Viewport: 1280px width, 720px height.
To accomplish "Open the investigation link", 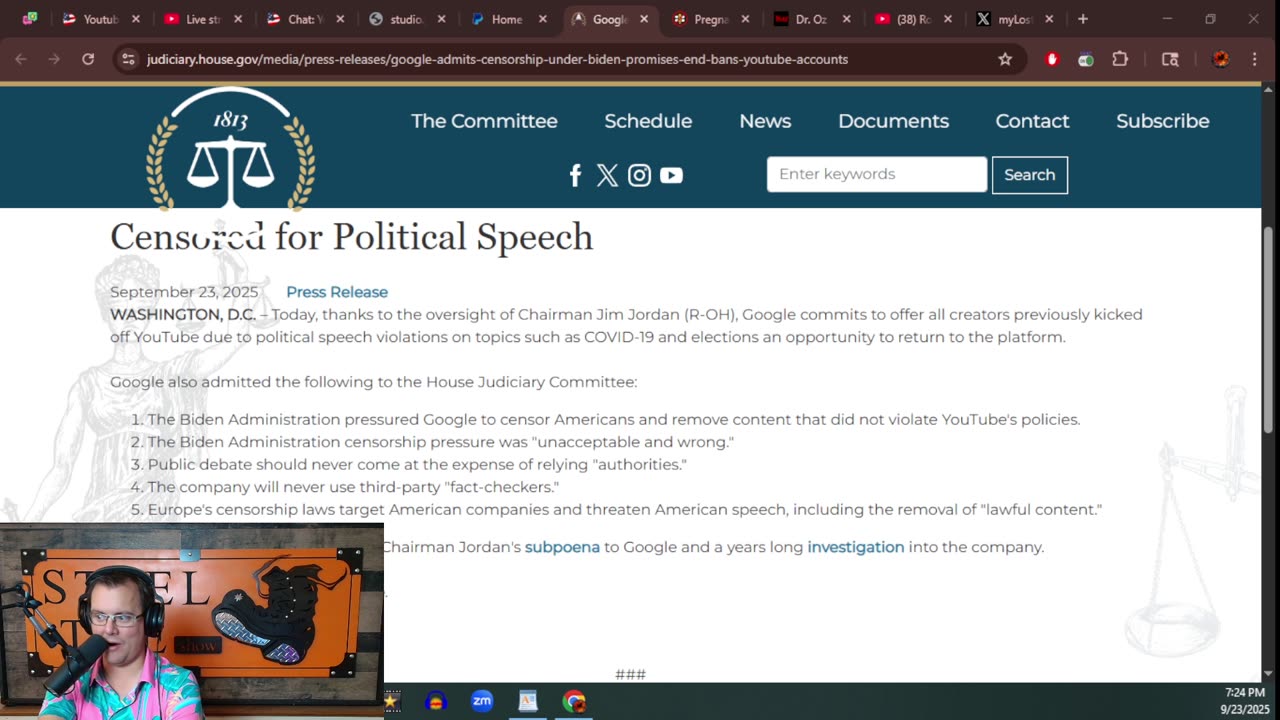I will point(855,547).
